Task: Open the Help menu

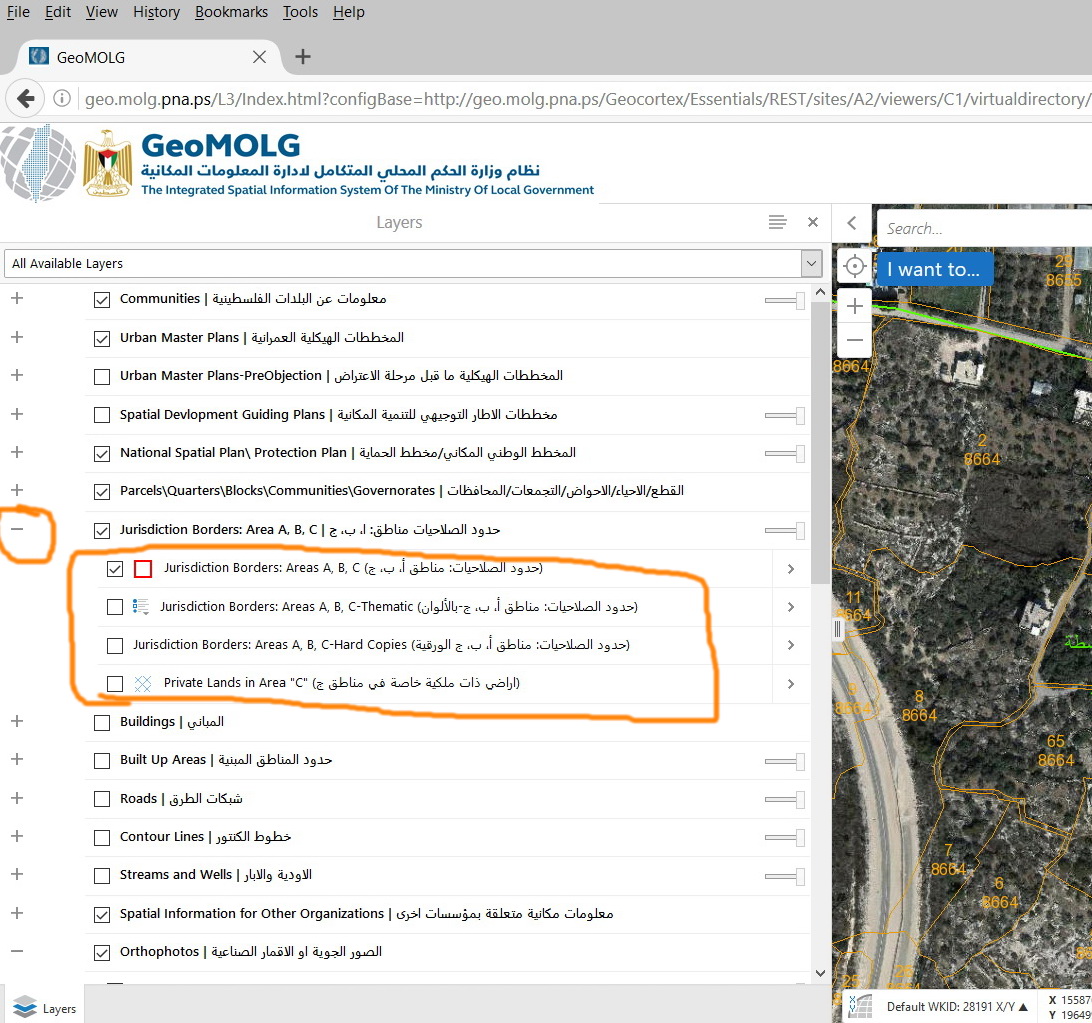Action: click(x=348, y=12)
